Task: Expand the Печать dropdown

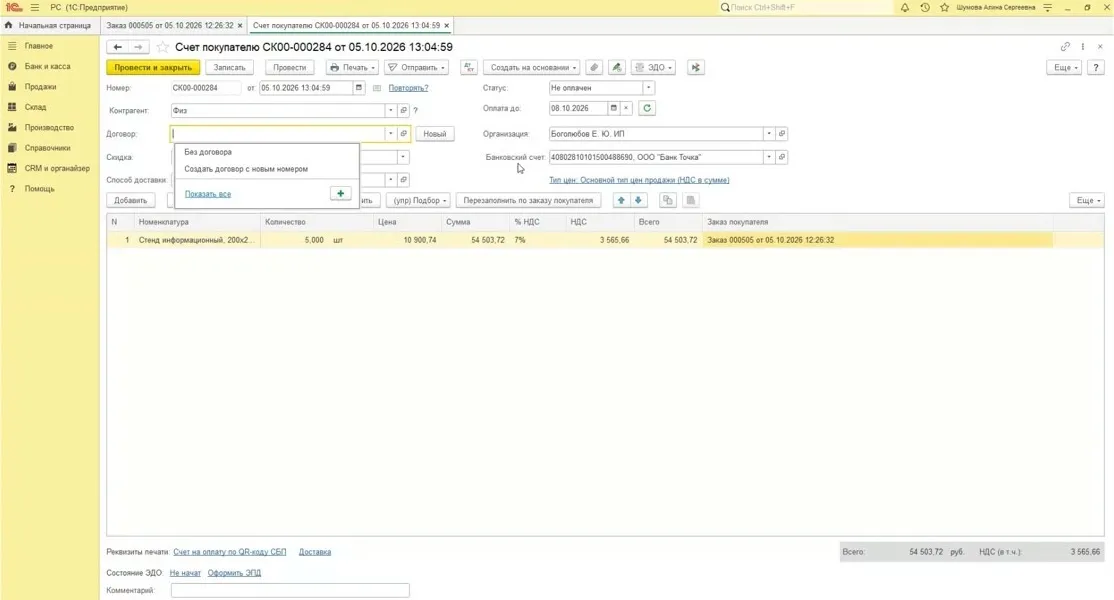Action: 352,67
